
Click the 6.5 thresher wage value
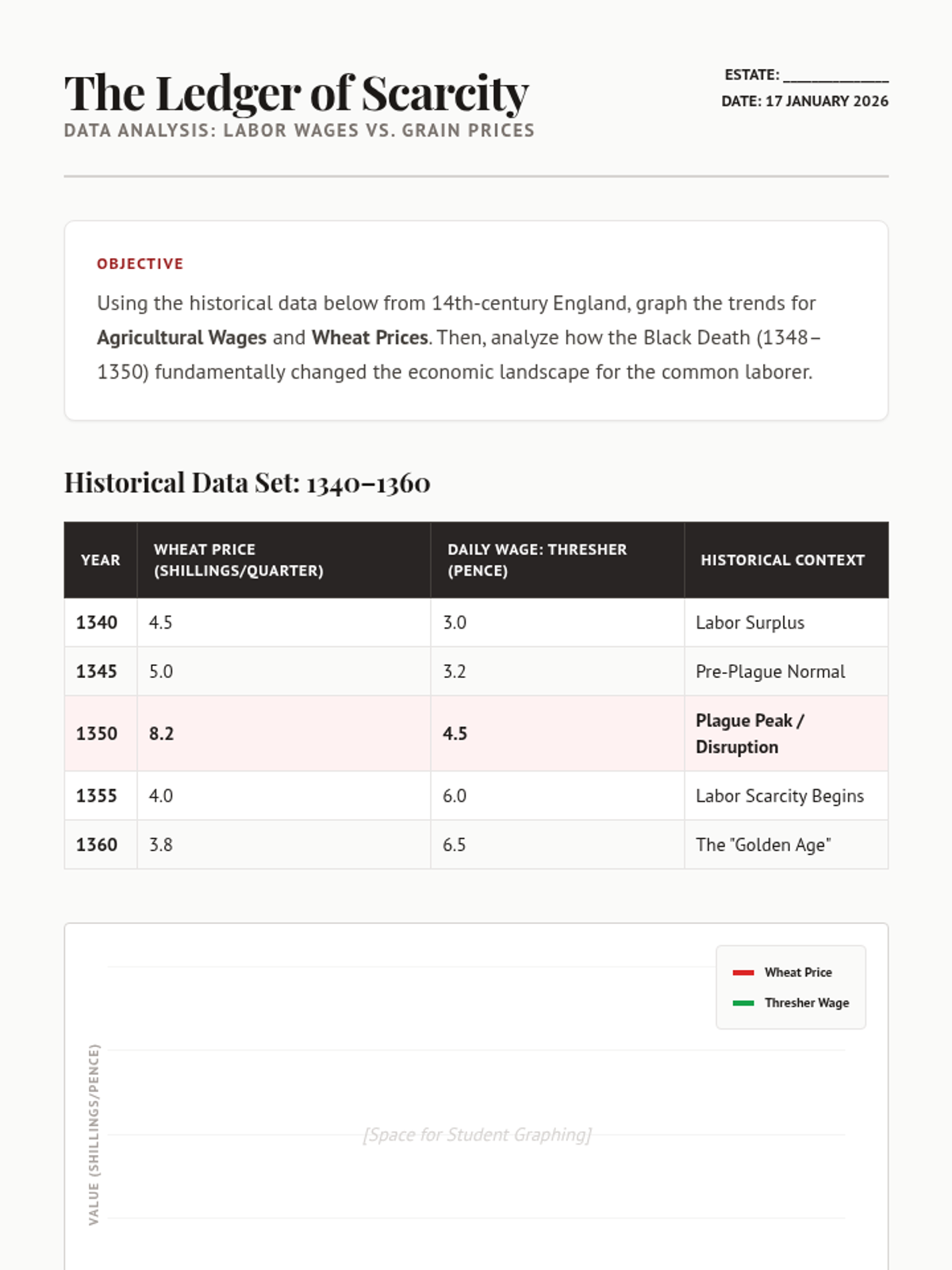(x=455, y=845)
